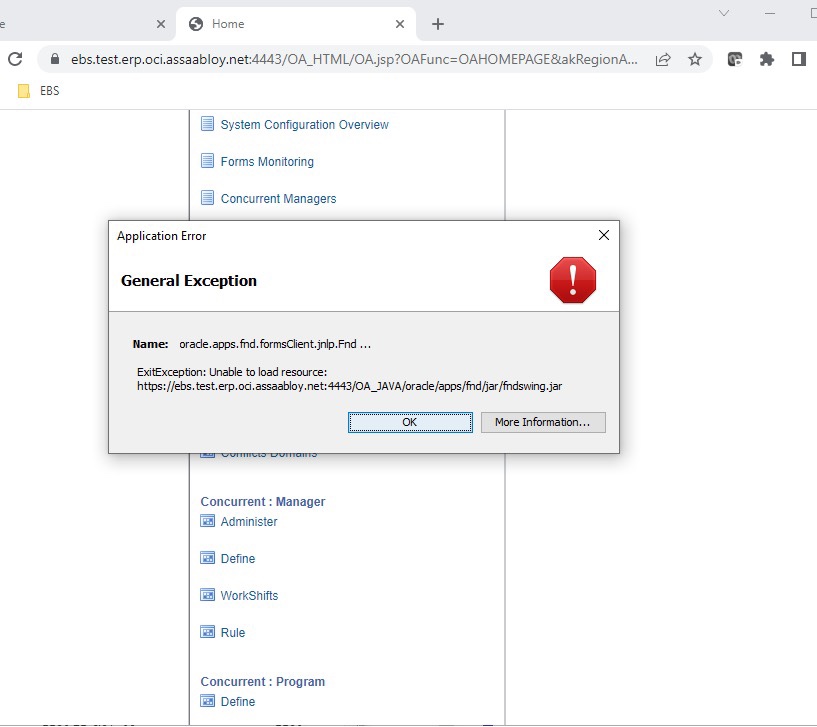Screen dimensions: 817x727
Task: Open the Concurrent Managers link
Action: click(x=278, y=199)
